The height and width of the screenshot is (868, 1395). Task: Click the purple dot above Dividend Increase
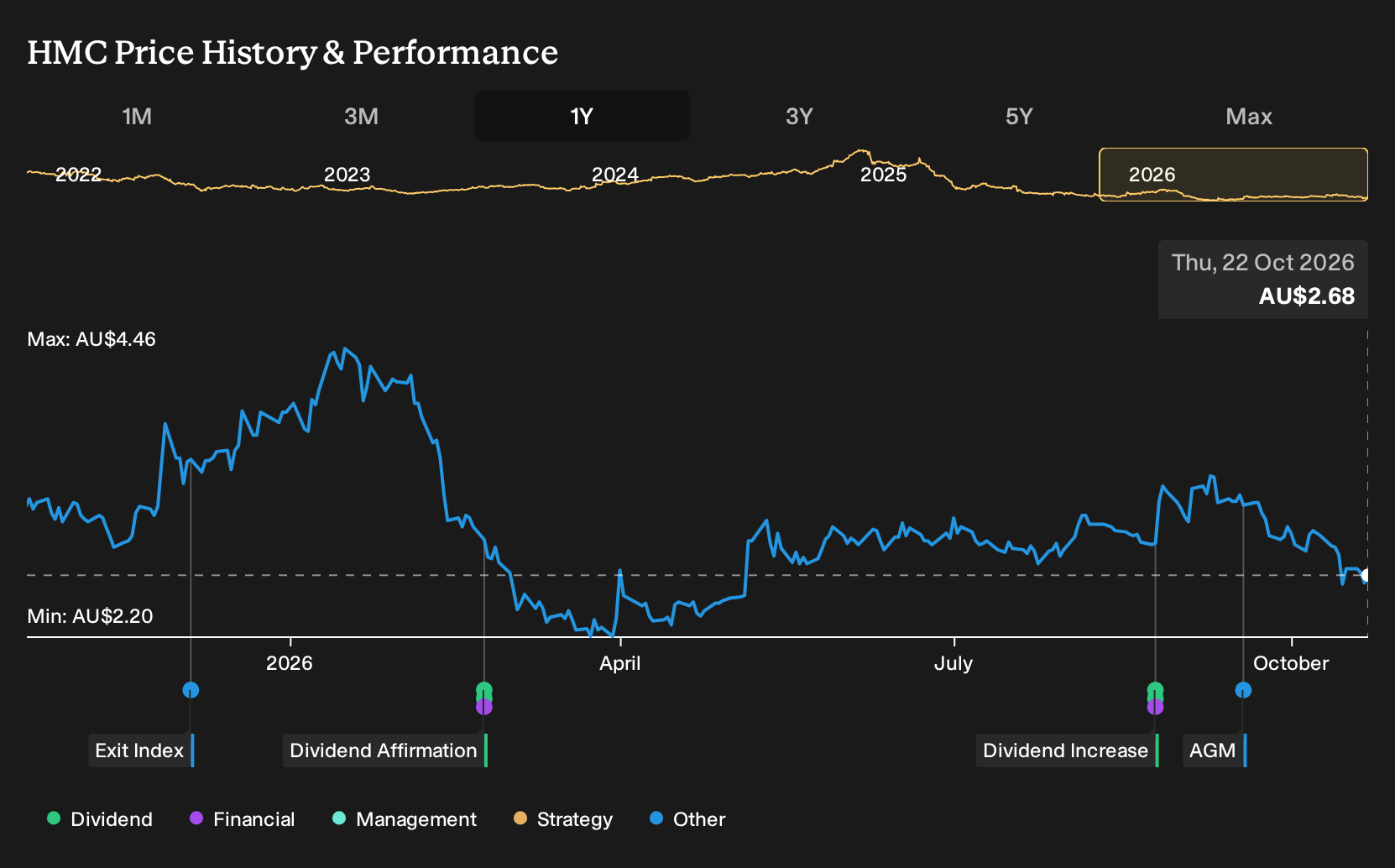[x=1156, y=707]
